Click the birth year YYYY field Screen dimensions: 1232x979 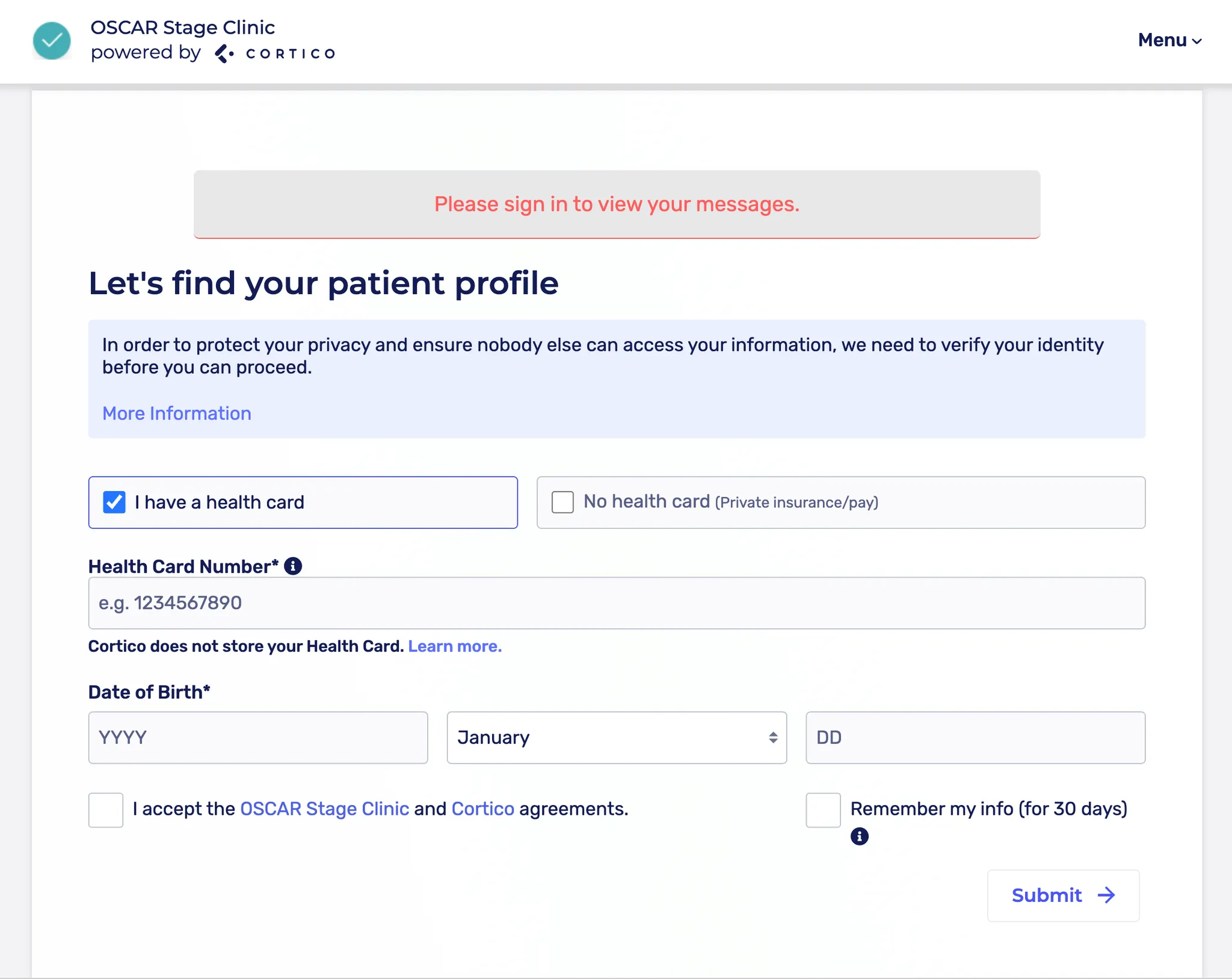[258, 738]
